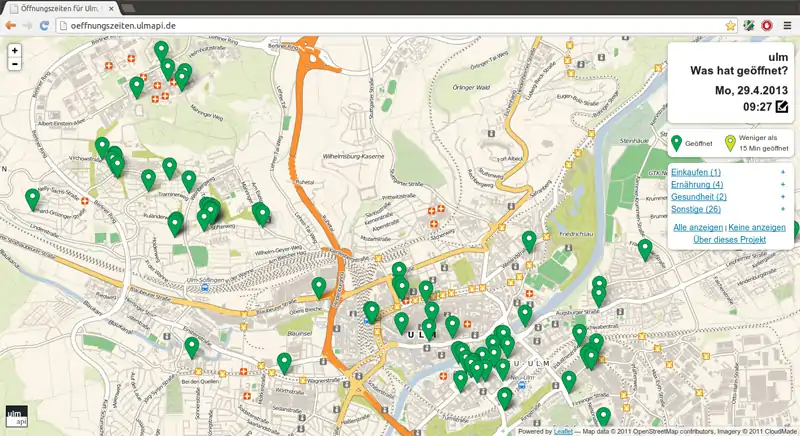Bookmark this page with the star icon
This screenshot has width=800, height=436.
pyautogui.click(x=731, y=25)
